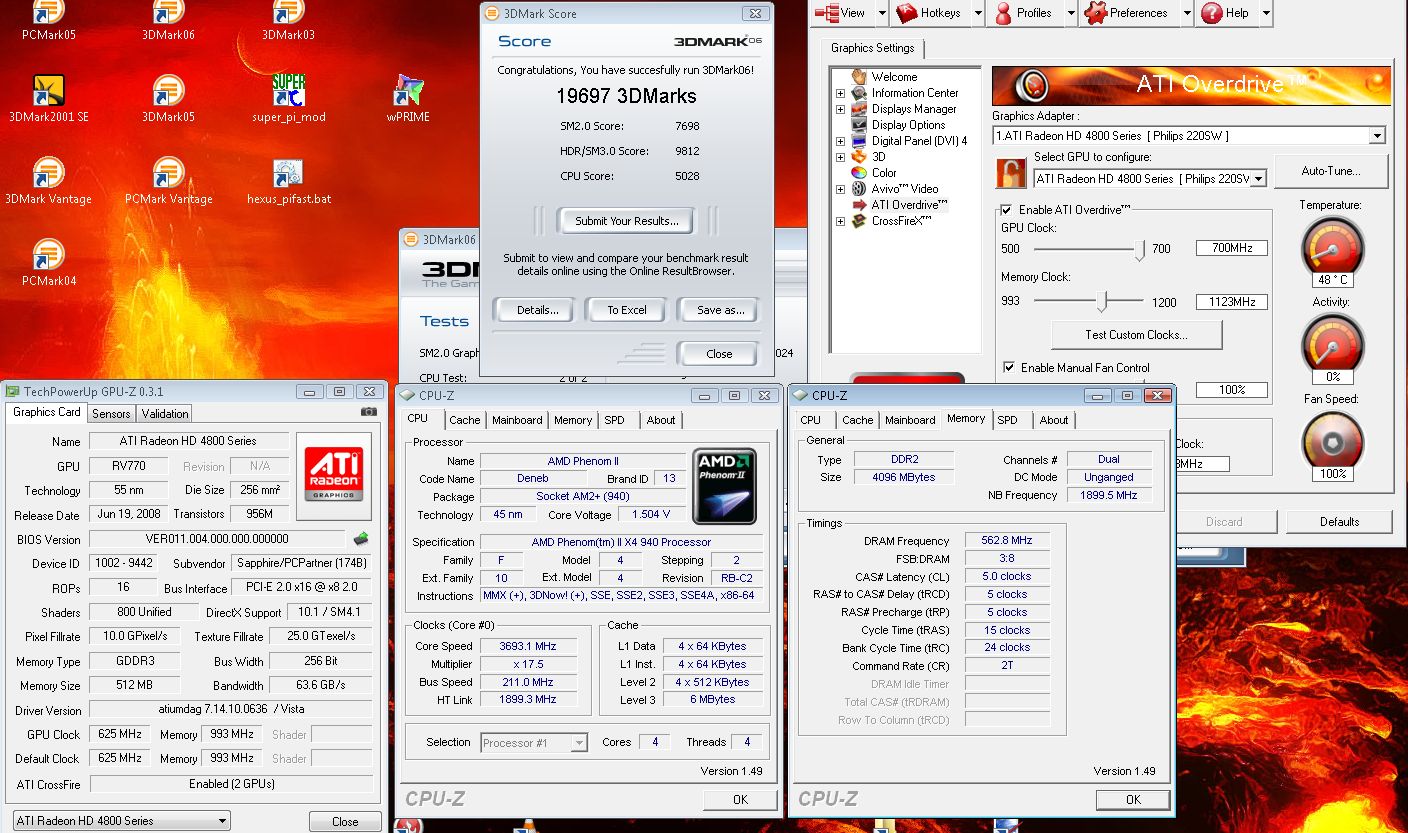Screen dimensions: 1408x833
Task: Click the Close button in GPU-Z
Action: click(x=345, y=821)
